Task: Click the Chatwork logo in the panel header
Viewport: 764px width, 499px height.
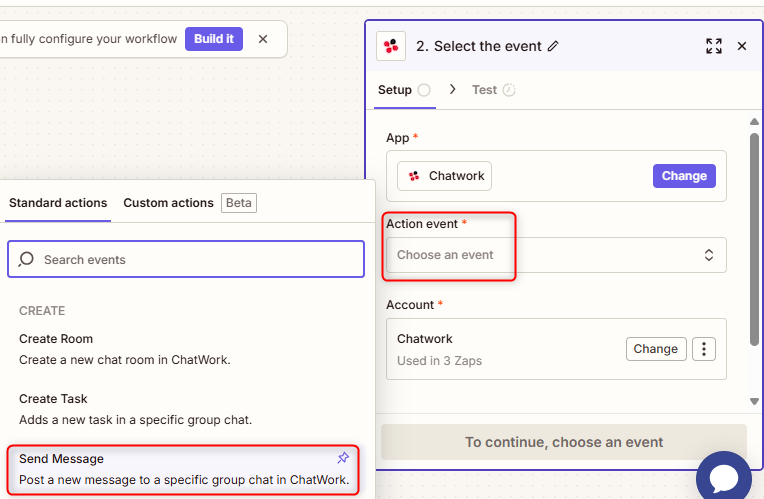Action: (x=391, y=46)
